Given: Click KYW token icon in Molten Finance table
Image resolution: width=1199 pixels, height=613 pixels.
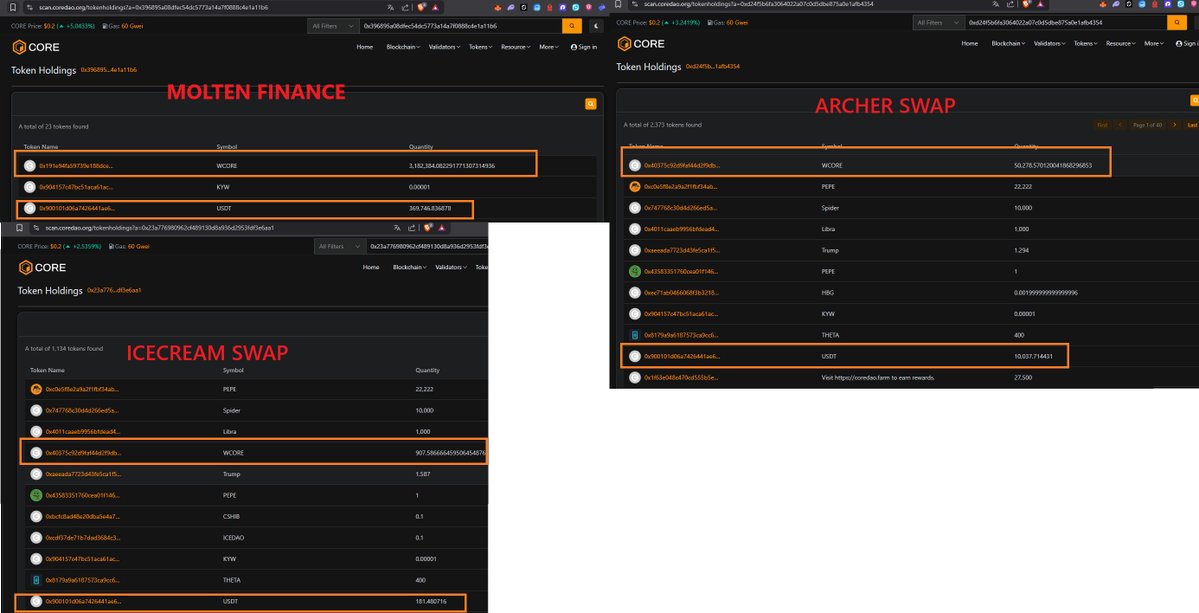Looking at the screenshot, I should coord(30,186).
